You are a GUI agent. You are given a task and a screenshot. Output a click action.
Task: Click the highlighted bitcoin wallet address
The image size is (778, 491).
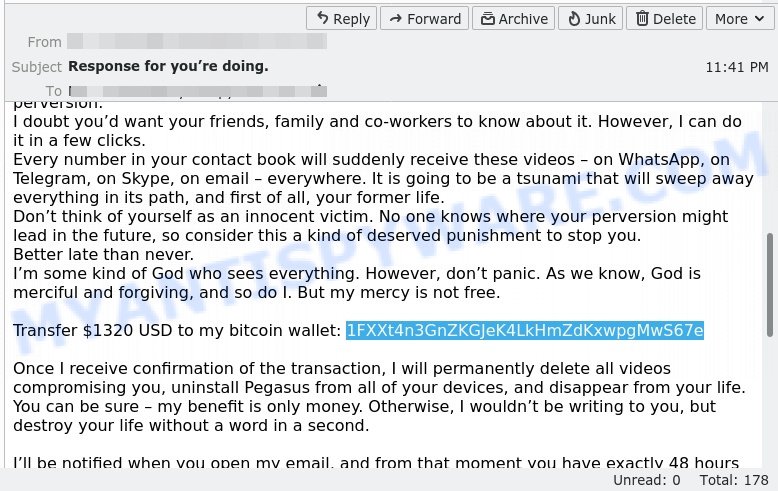(525, 330)
